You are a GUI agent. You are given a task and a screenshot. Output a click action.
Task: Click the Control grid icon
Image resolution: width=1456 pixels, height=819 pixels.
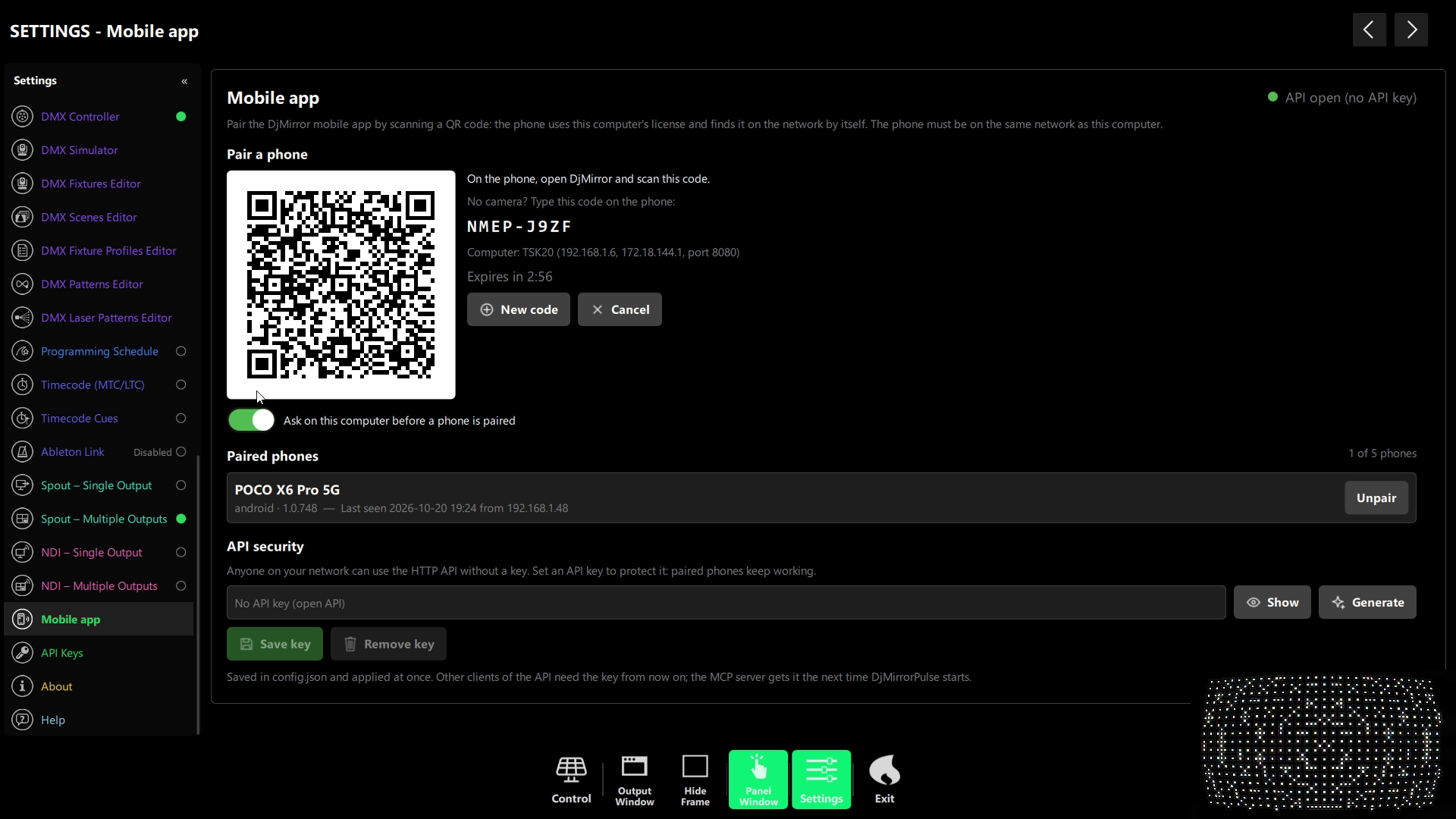coord(571,770)
